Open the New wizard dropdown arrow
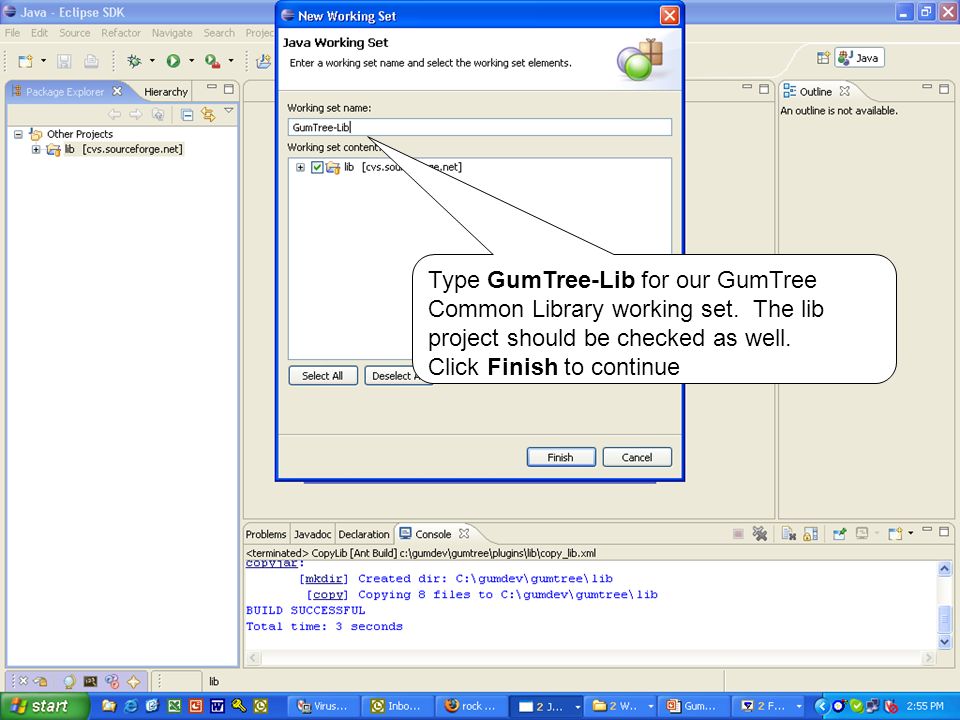 pyautogui.click(x=43, y=61)
